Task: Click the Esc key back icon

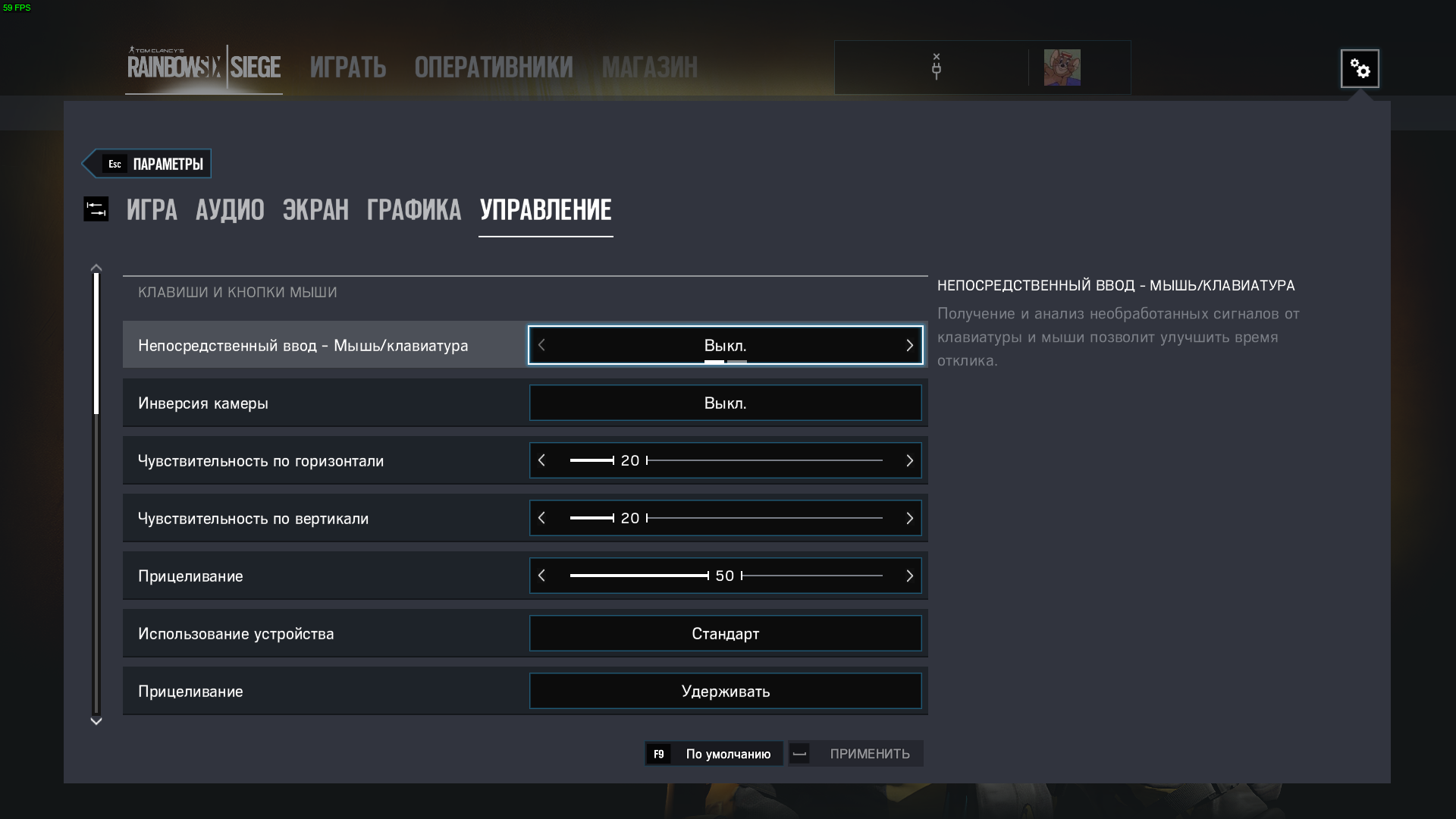Action: (115, 164)
